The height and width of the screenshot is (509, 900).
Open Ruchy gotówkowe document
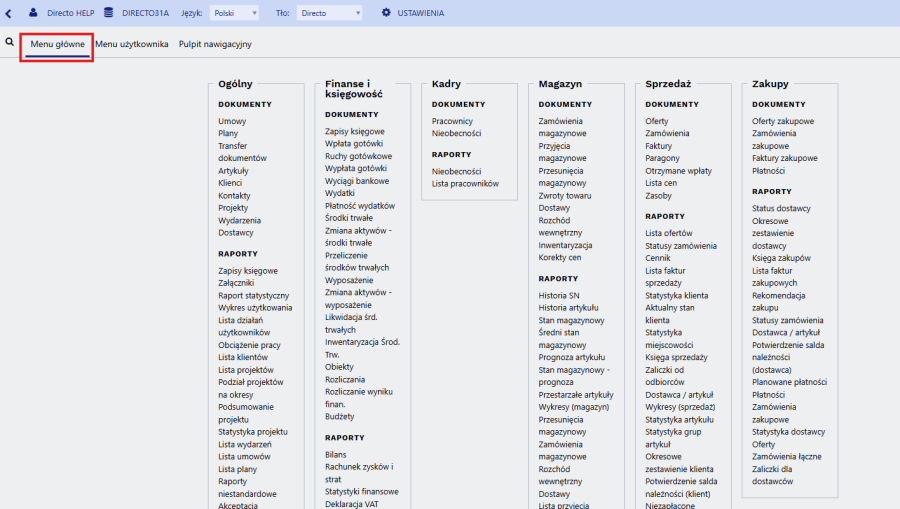pos(359,156)
